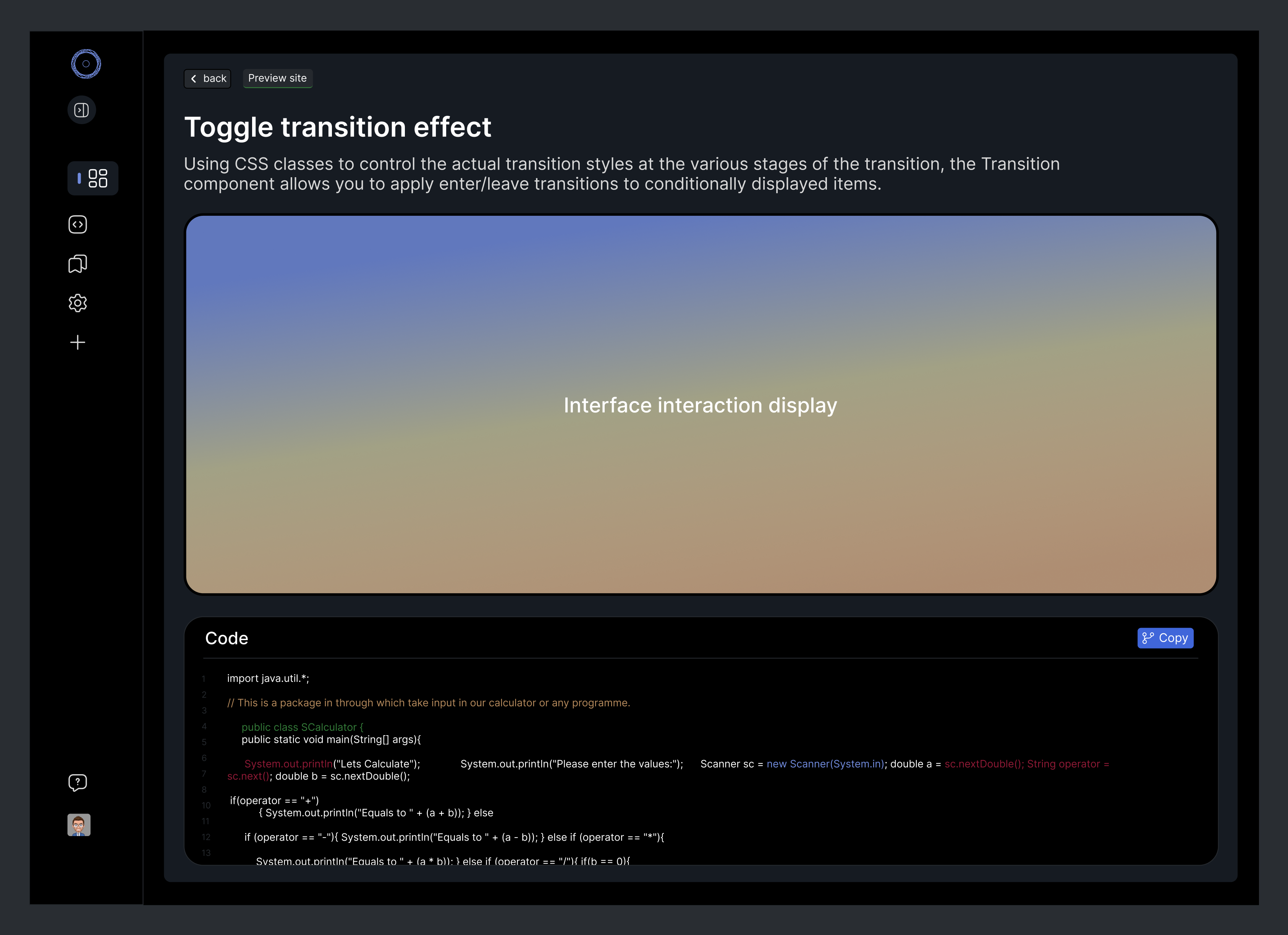Click the back button
The image size is (1288, 935).
point(207,78)
